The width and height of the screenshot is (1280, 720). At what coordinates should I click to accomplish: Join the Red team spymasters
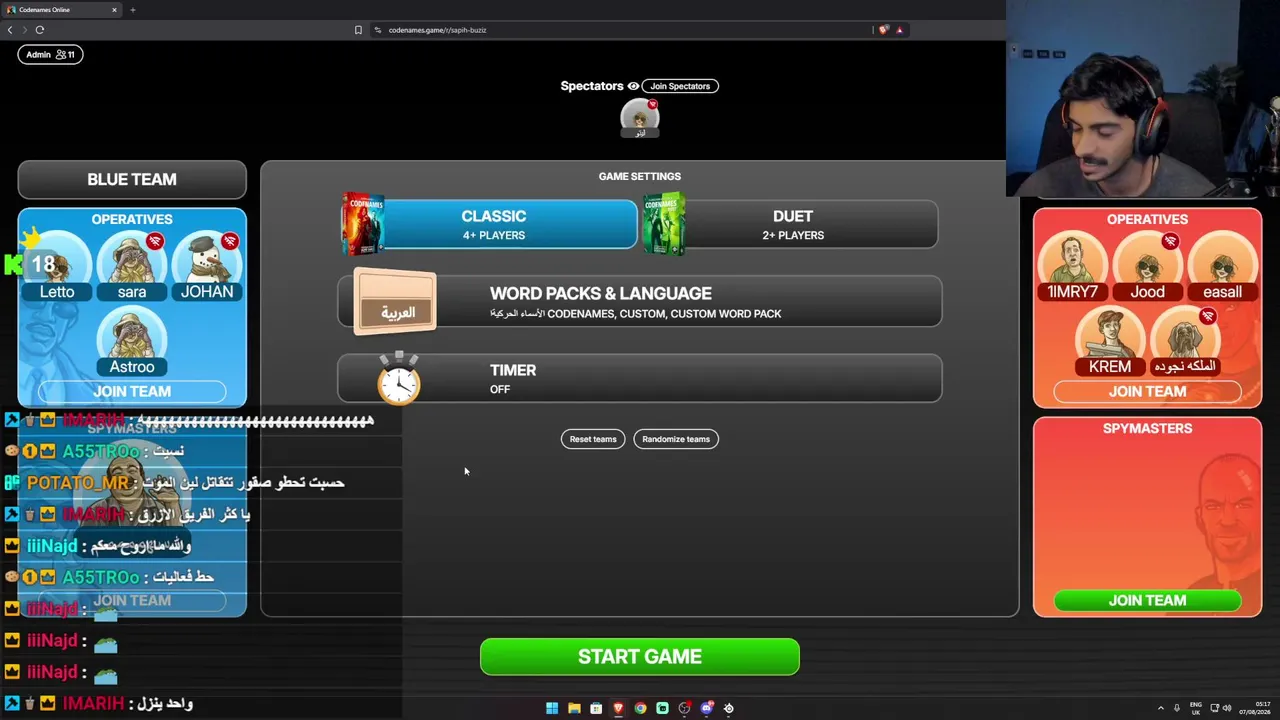tap(1147, 600)
